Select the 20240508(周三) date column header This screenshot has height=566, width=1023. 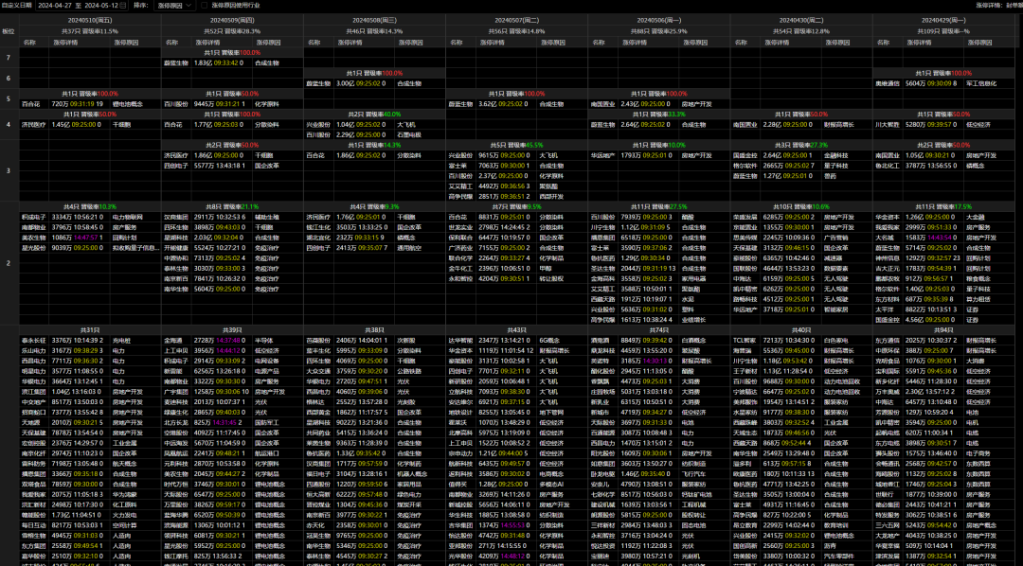pyautogui.click(x=374, y=21)
